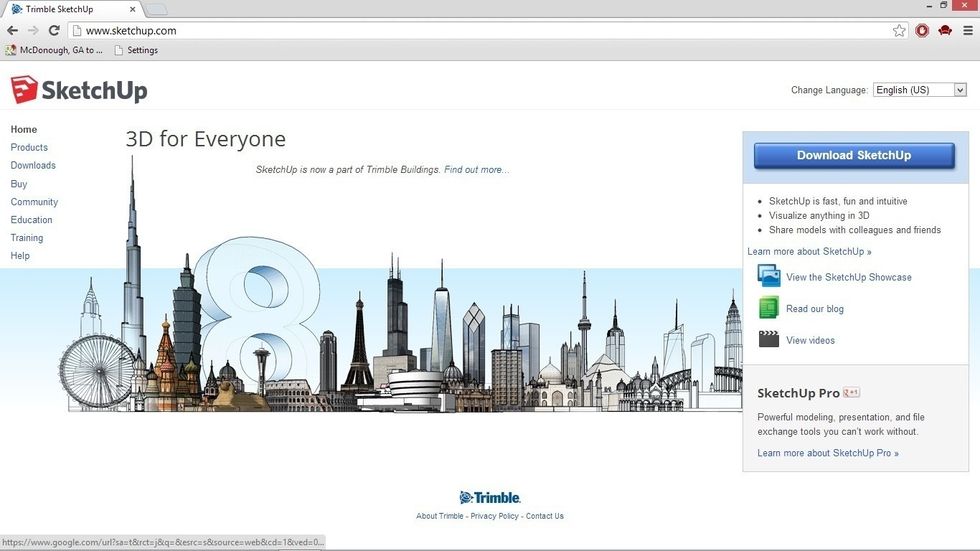
Task: Click View videos link
Action: point(810,340)
